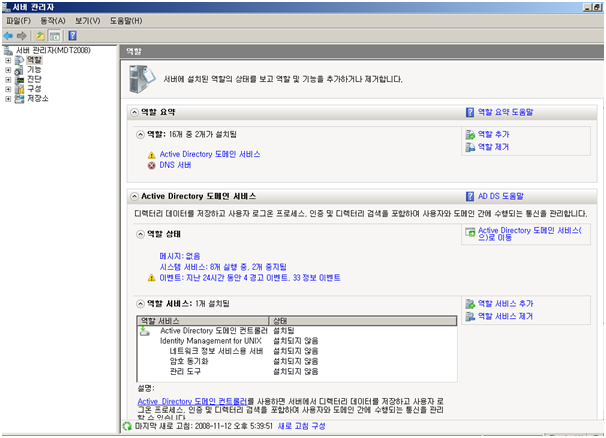Click the 새로 고침 구성 link
The height and width of the screenshot is (438, 606).
[301, 426]
